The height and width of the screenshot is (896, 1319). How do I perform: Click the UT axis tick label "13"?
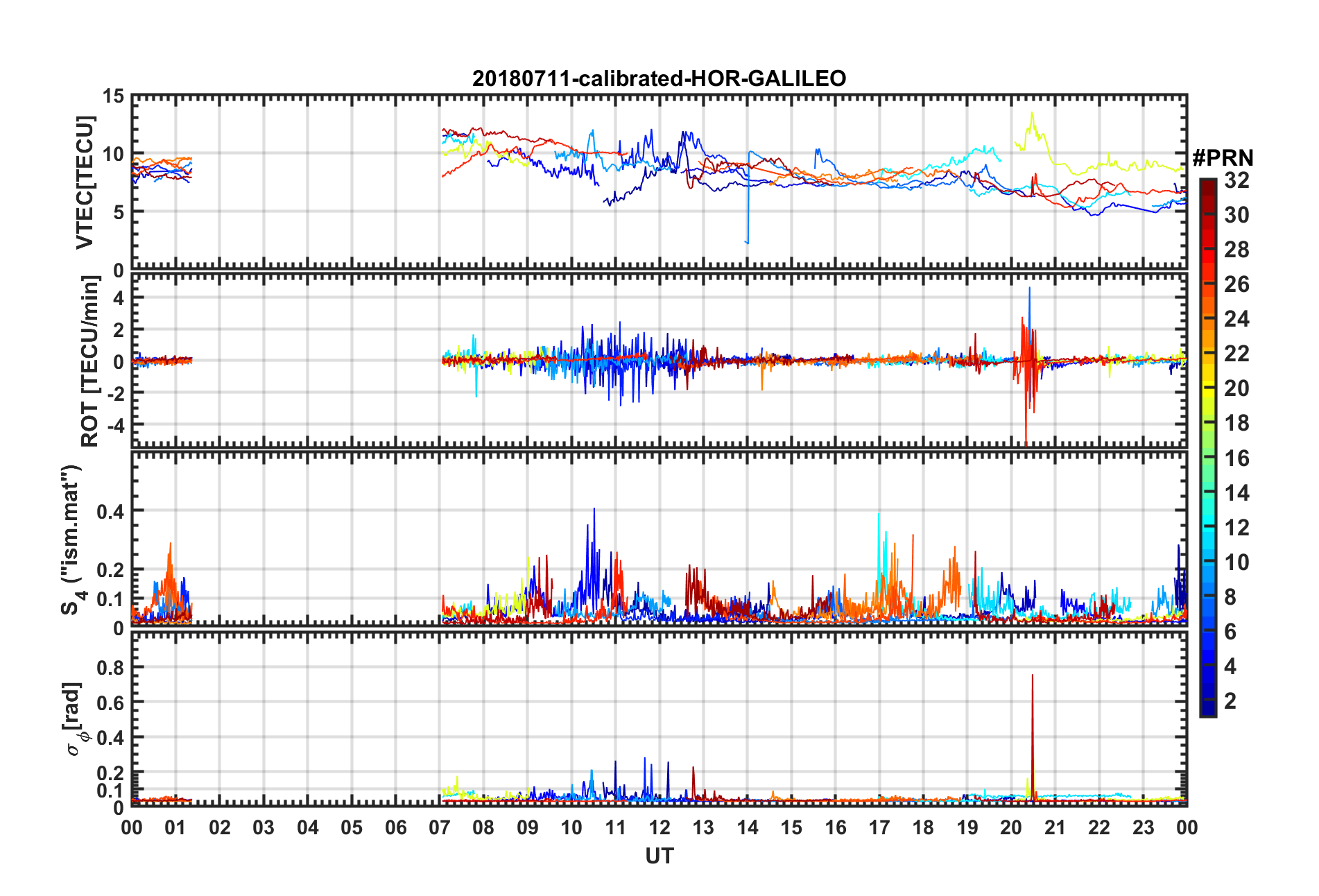(703, 828)
